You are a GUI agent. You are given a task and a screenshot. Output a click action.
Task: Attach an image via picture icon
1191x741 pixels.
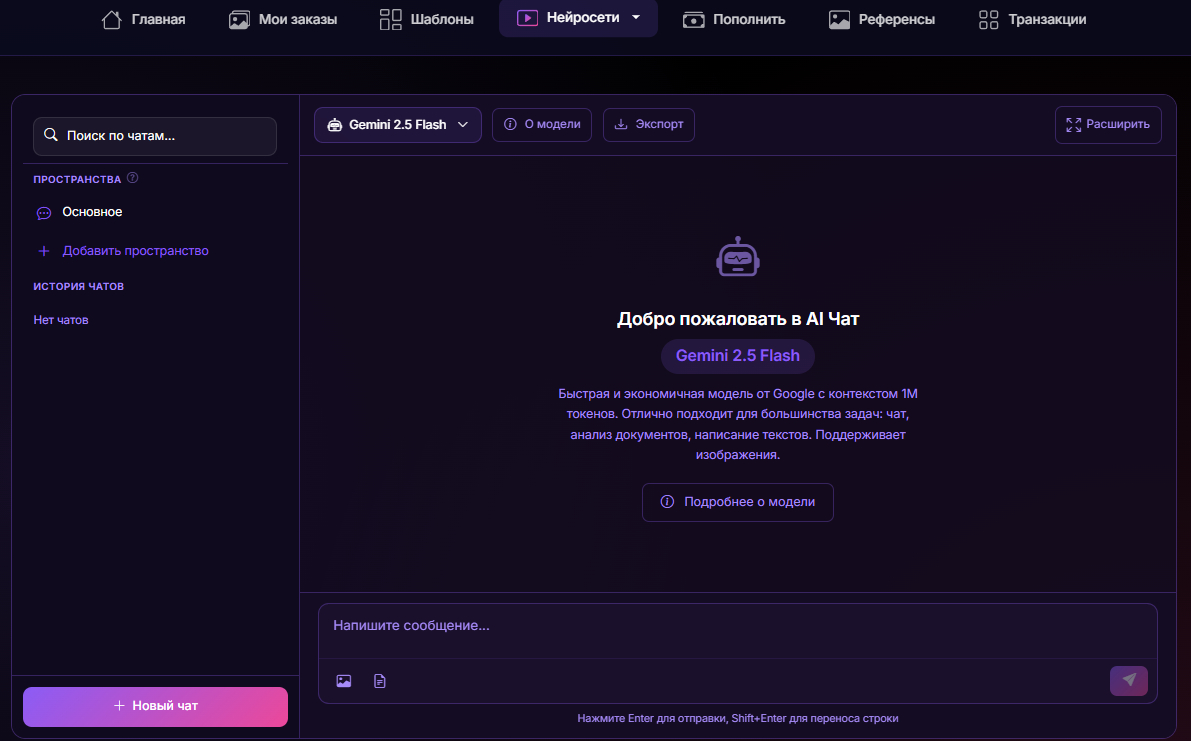click(x=343, y=681)
